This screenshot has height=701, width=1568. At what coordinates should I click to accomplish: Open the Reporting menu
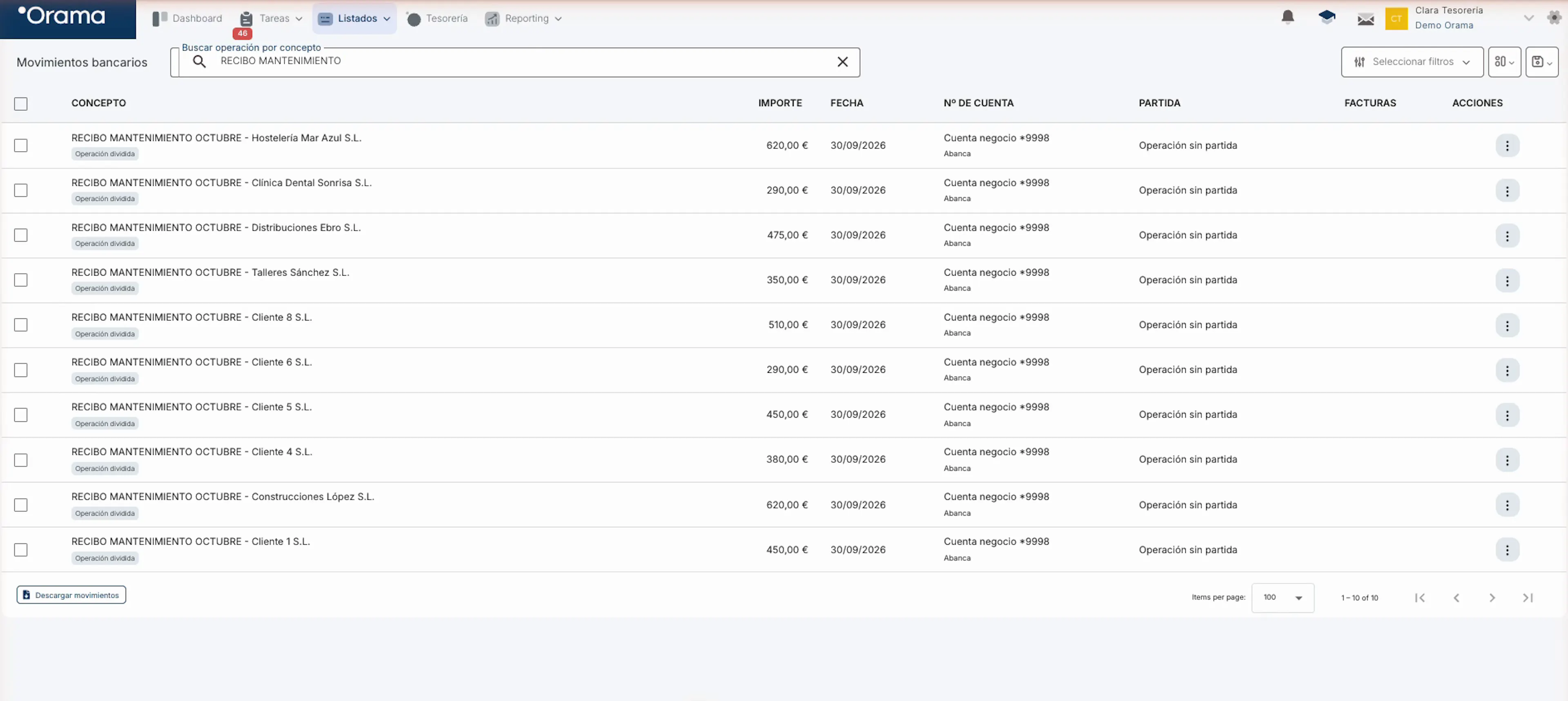(523, 18)
